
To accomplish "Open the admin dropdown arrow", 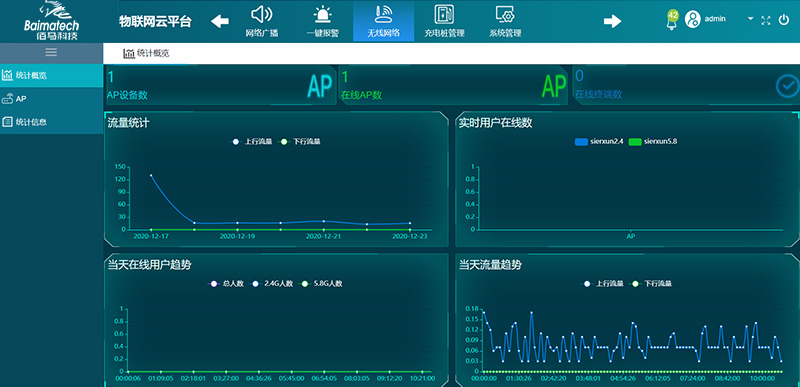I will [x=751, y=19].
